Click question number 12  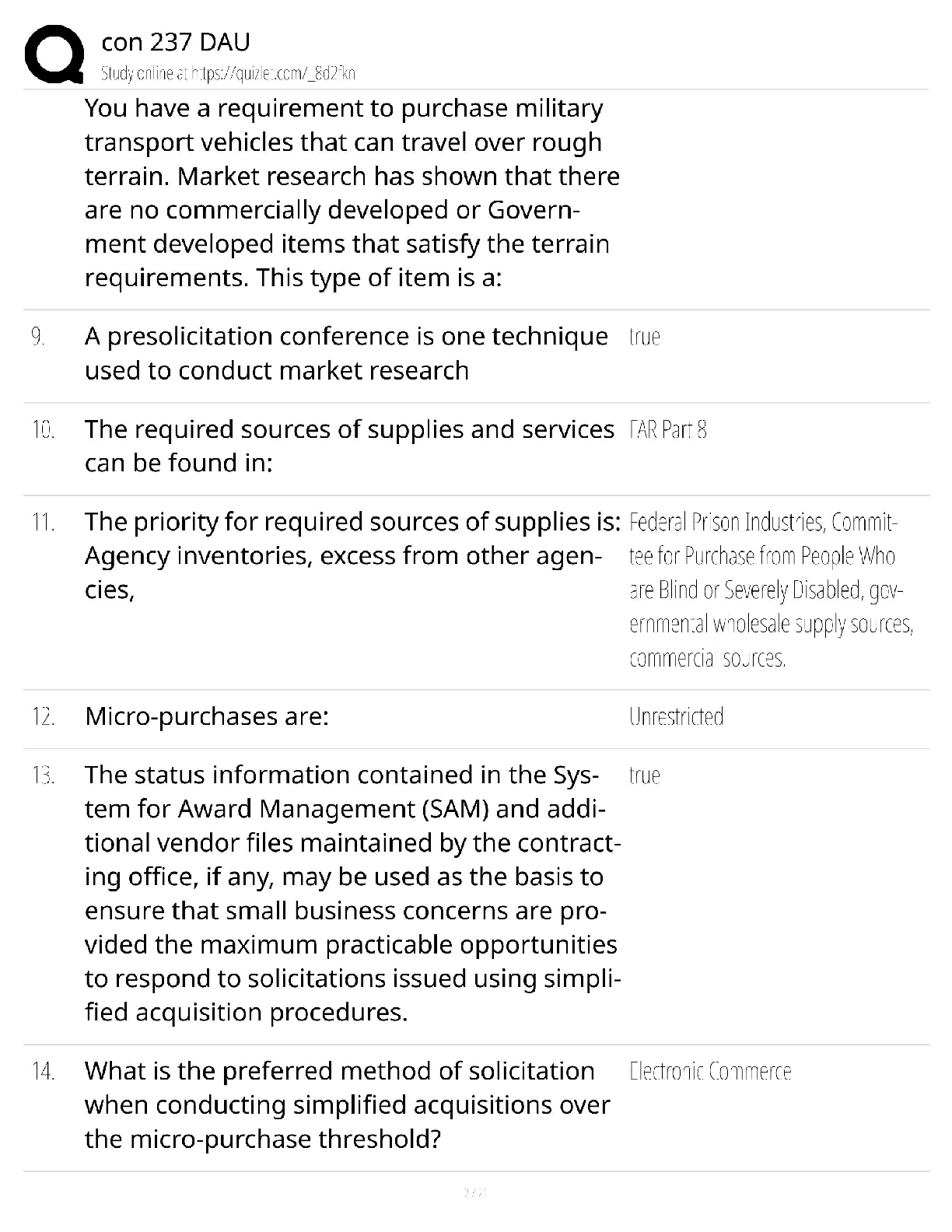click(x=43, y=716)
